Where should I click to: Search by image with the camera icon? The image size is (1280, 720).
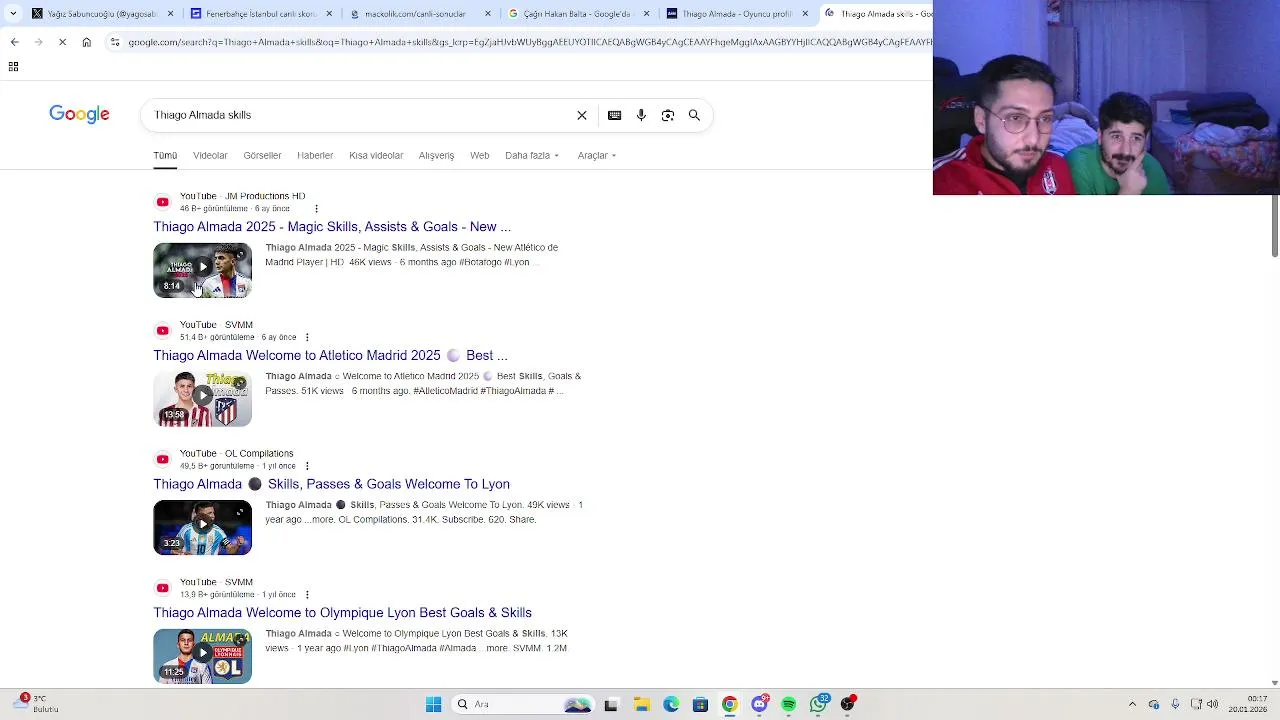[668, 115]
